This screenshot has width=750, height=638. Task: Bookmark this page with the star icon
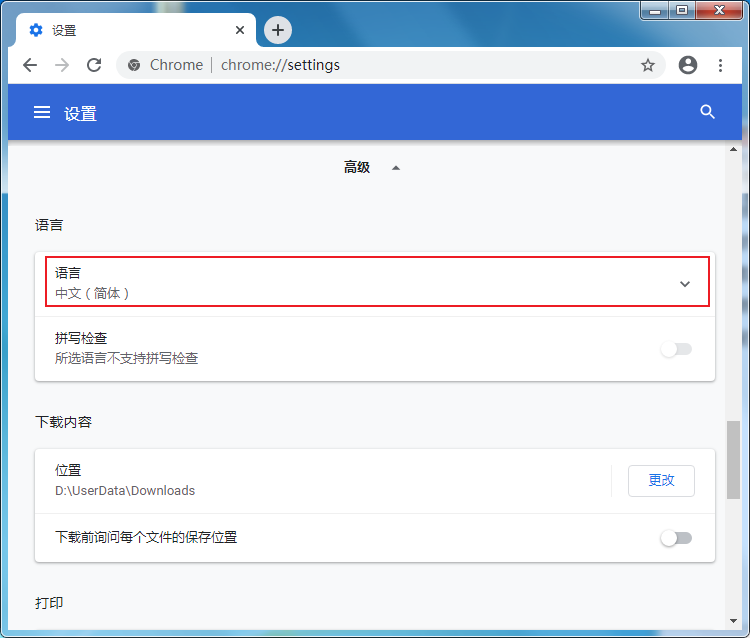648,65
